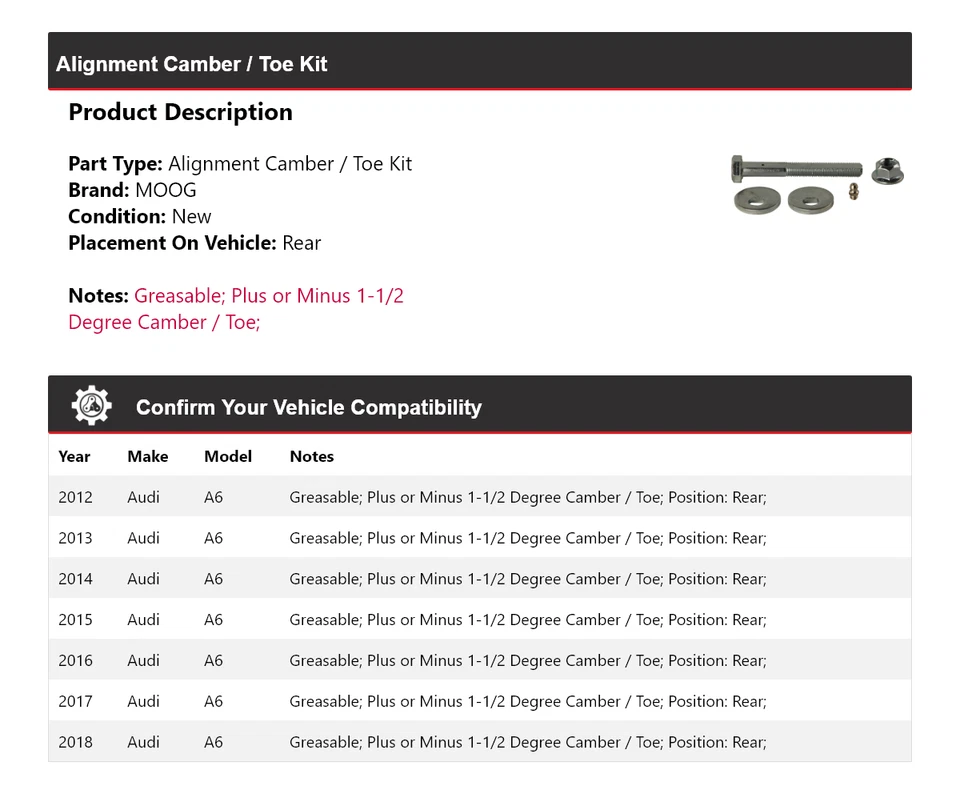
Task: Select the Confirm Your Vehicle Compatibility heading
Action: coord(308,408)
